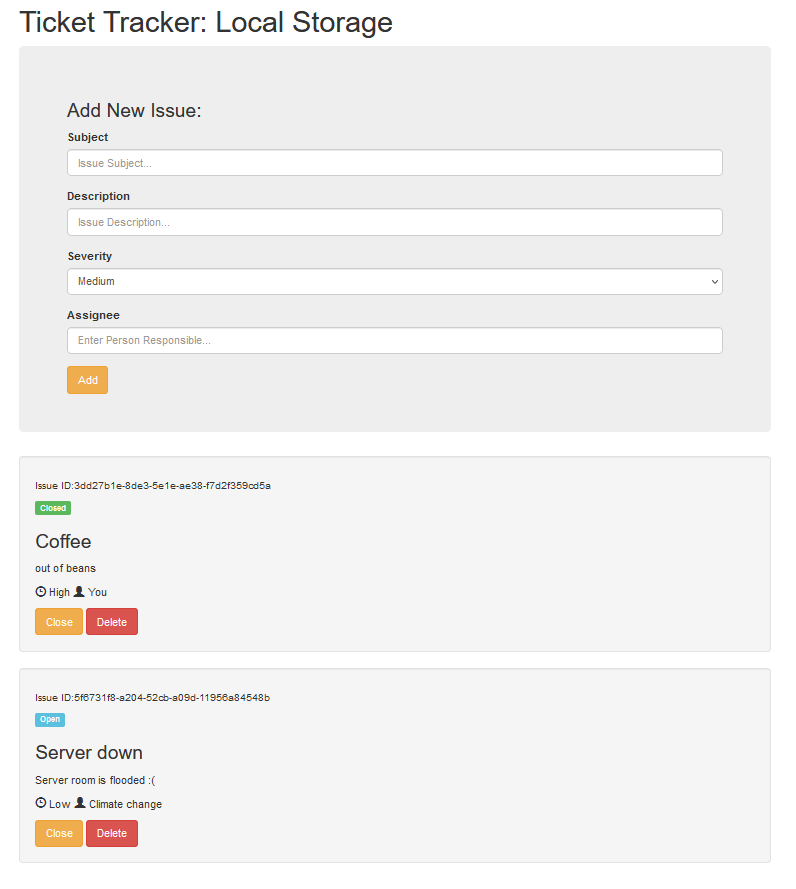The height and width of the screenshot is (889, 796).
Task: Select a severity level from the combo box
Action: [x=395, y=281]
